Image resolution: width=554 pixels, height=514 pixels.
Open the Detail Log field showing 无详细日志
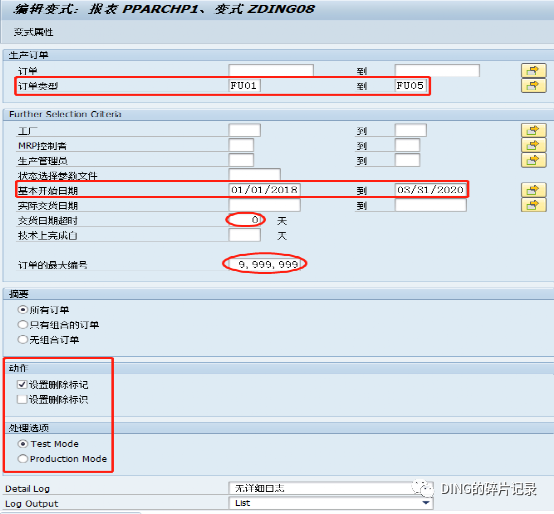pyautogui.click(x=331, y=488)
